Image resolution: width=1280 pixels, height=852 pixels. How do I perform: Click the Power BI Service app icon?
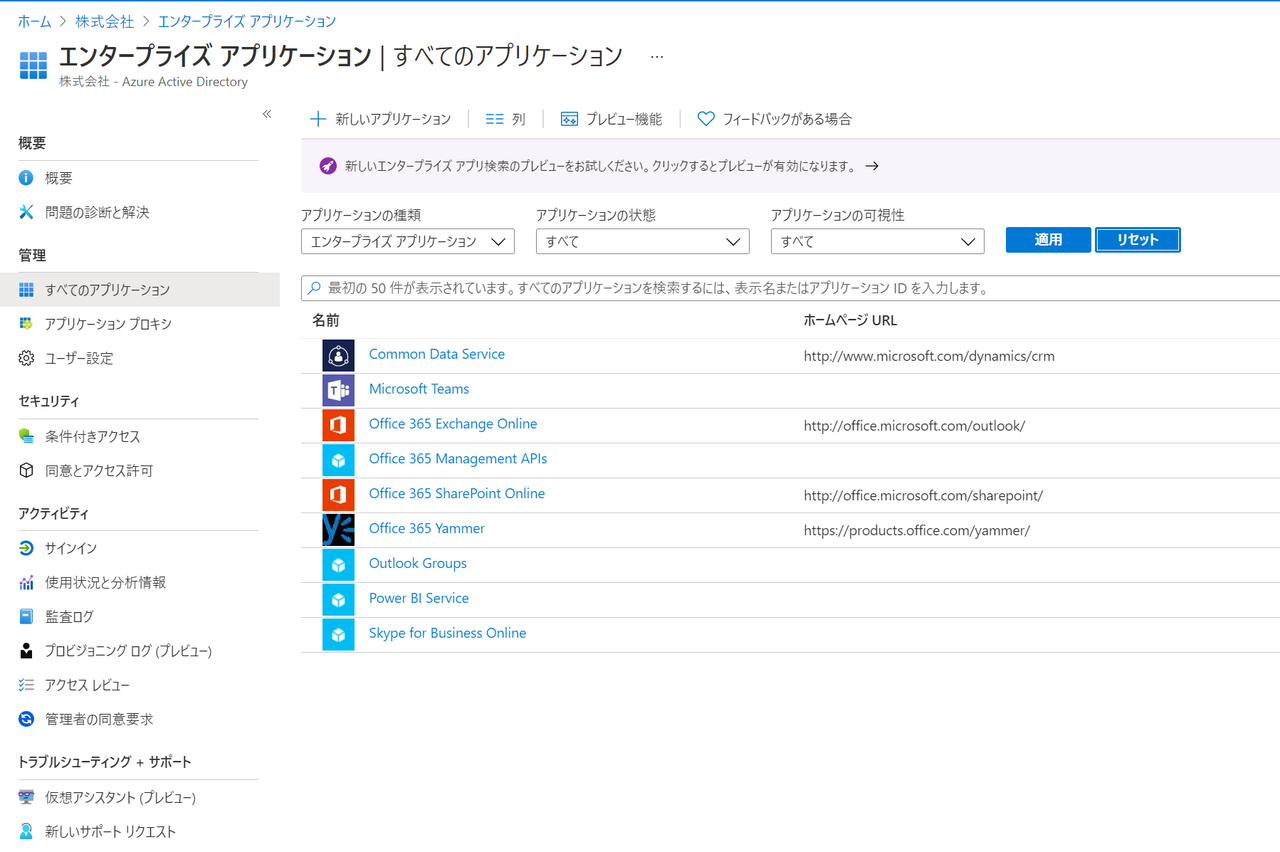click(338, 600)
